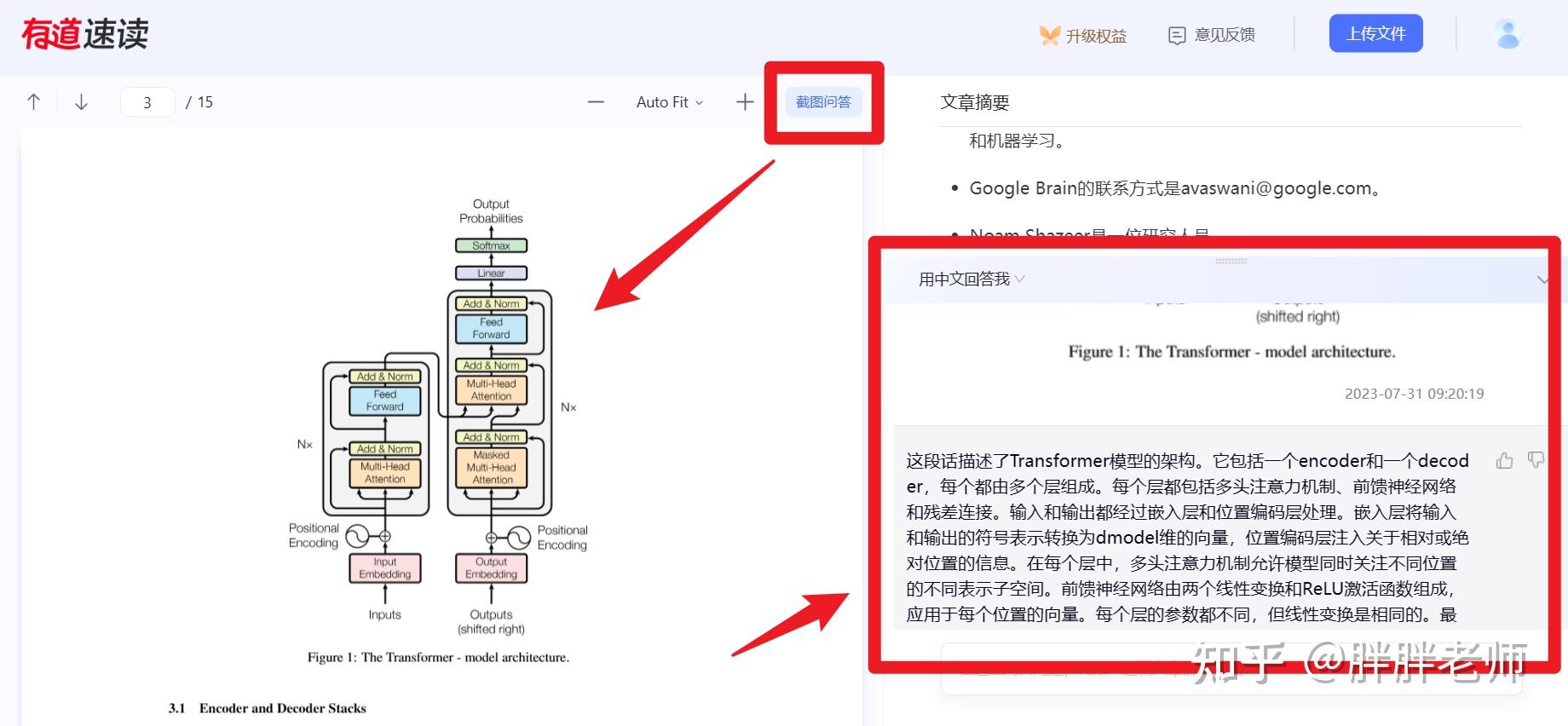Click the butterfly icon beside 升级权益
The width and height of the screenshot is (1568, 726).
tap(1049, 35)
